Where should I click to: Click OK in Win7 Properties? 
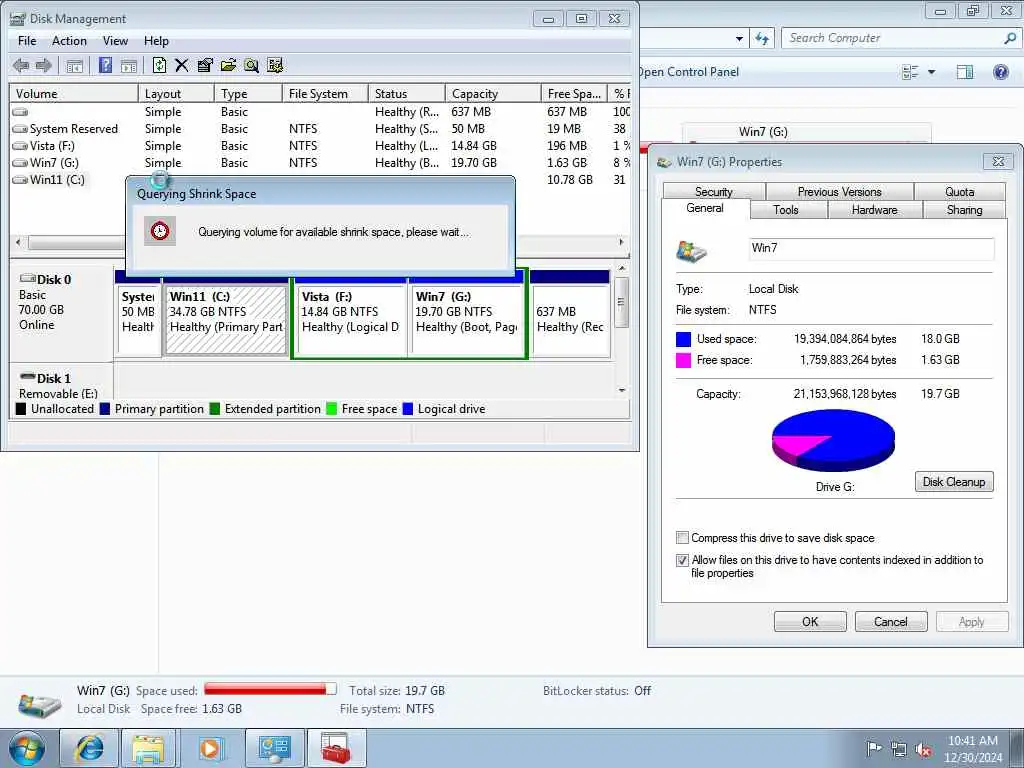pos(810,622)
